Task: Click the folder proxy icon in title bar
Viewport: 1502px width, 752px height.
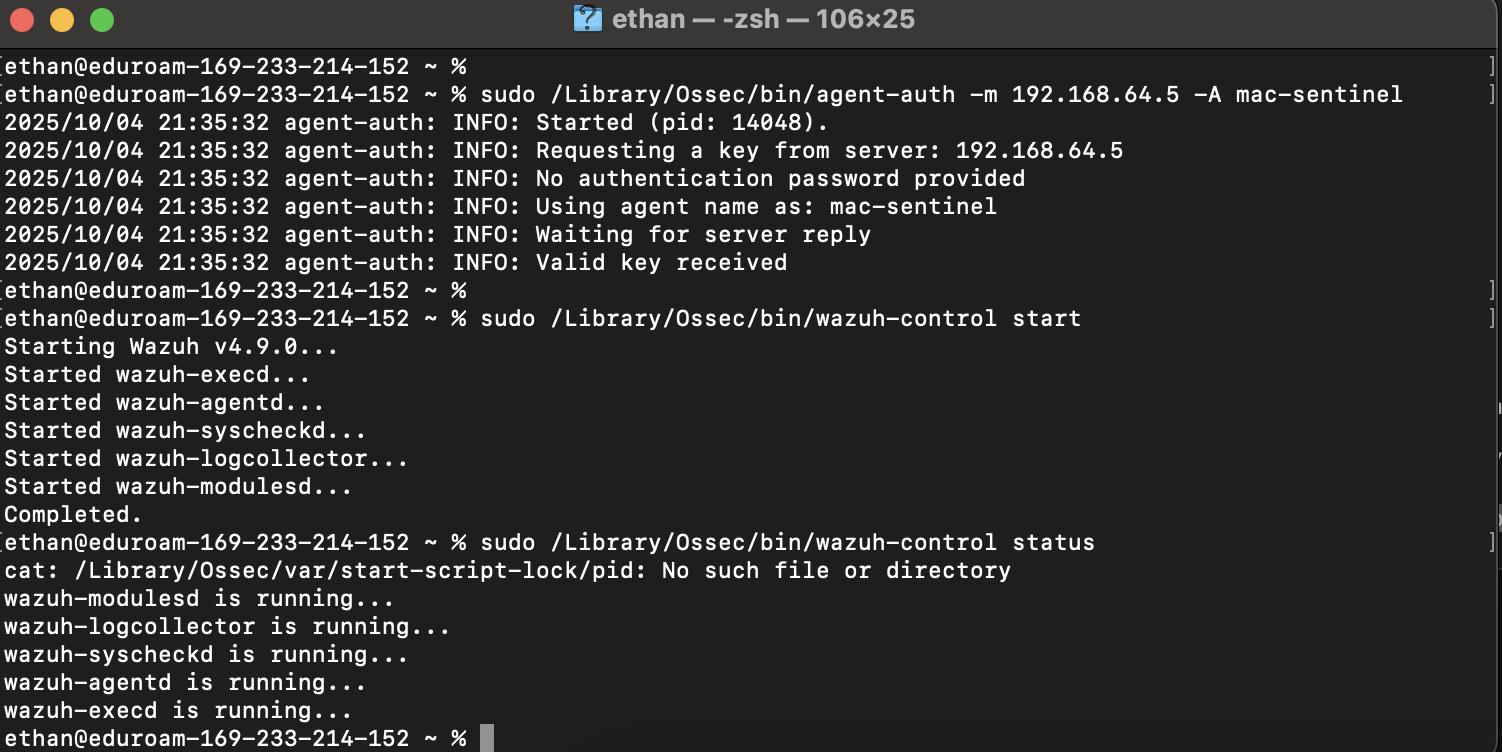Action: point(586,19)
